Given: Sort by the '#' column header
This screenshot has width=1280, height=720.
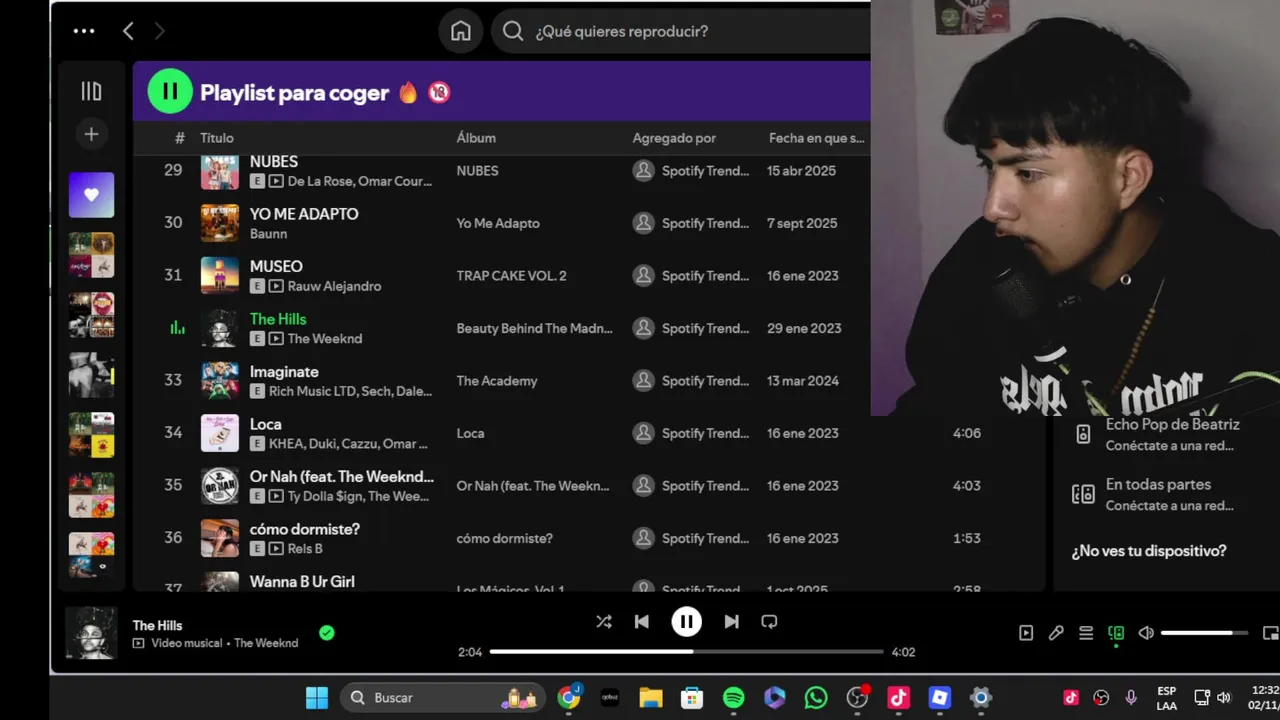Looking at the screenshot, I should click(x=180, y=138).
